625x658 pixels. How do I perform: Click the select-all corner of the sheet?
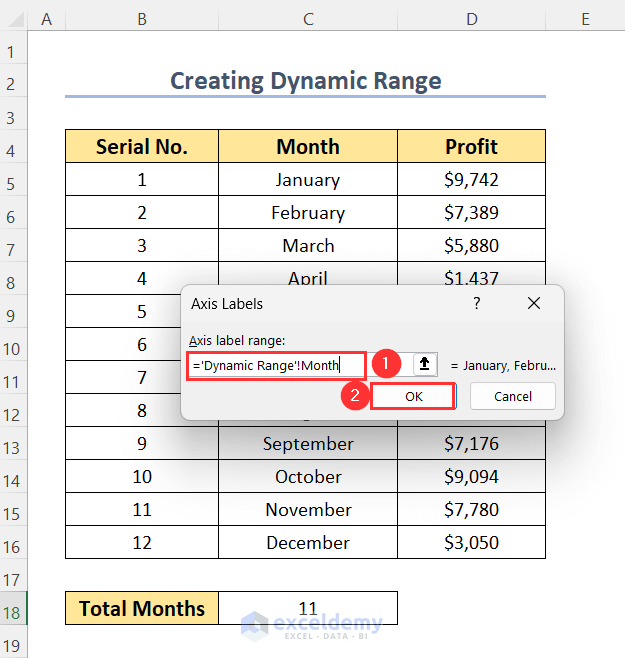tap(14, 18)
